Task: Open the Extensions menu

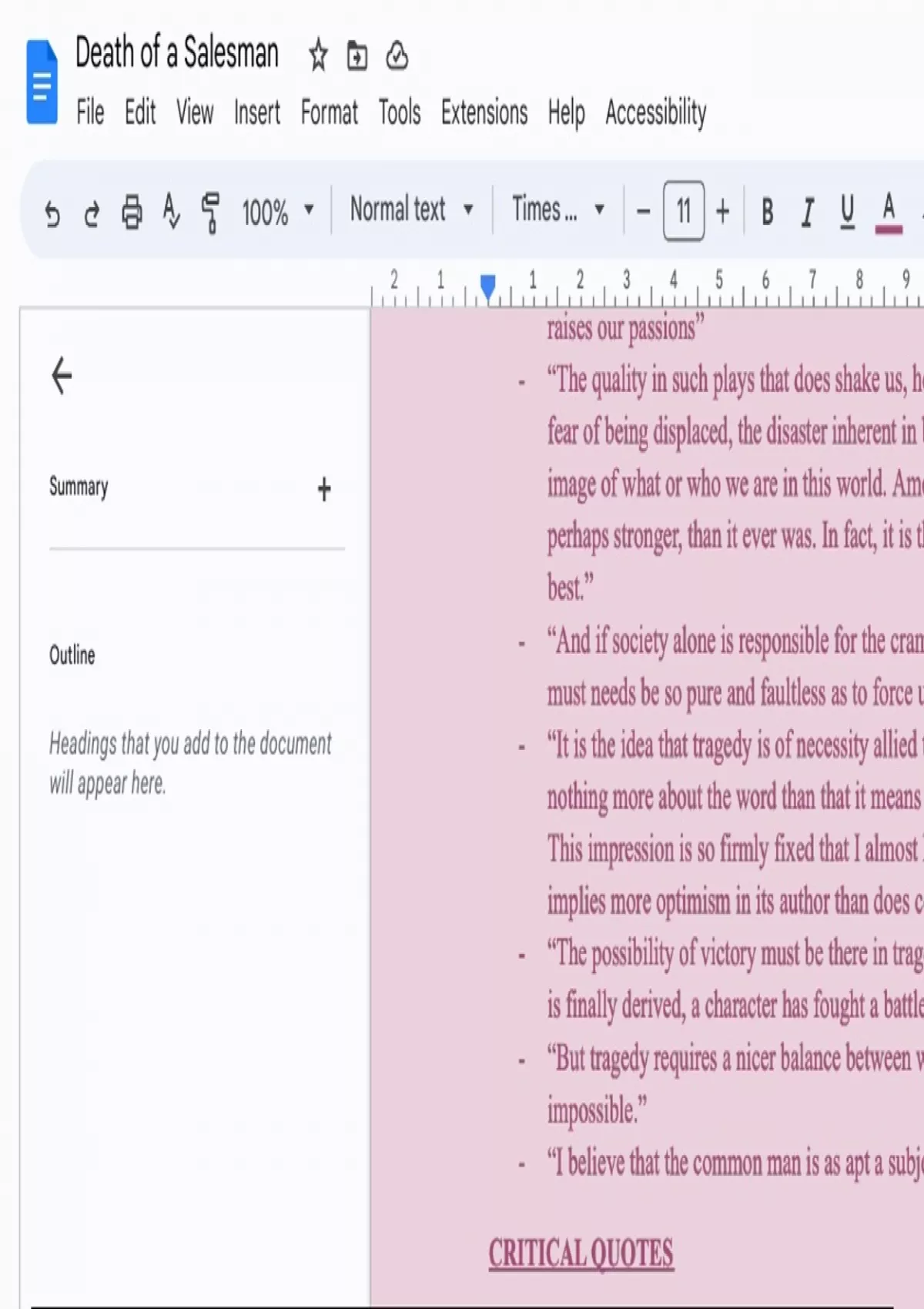Action: coord(484,112)
